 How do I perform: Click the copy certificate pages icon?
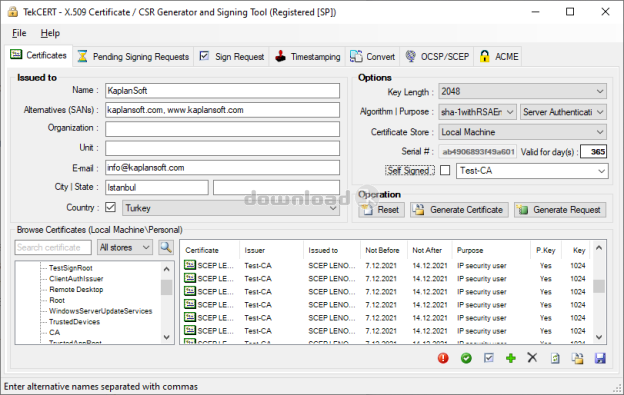coord(577,358)
